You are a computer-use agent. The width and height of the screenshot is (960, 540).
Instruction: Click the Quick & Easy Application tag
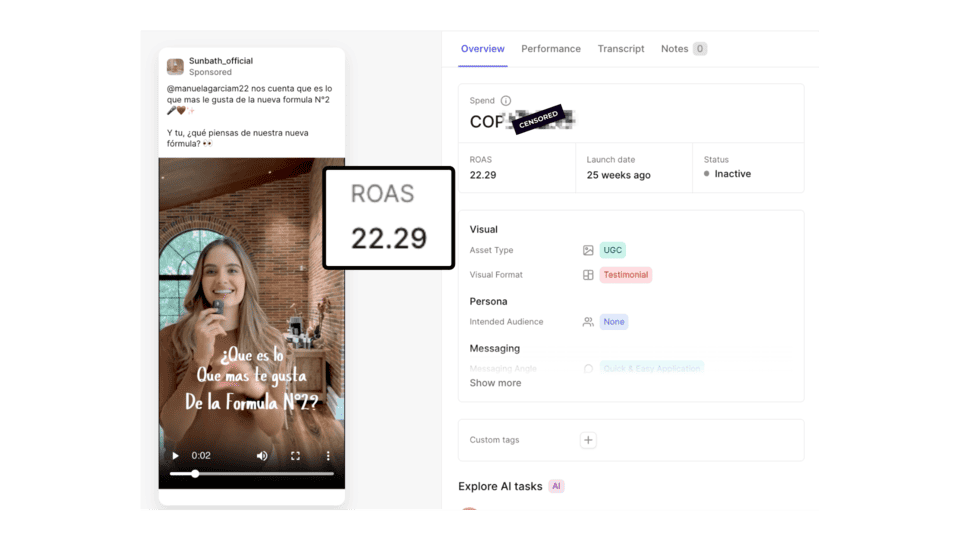651,368
